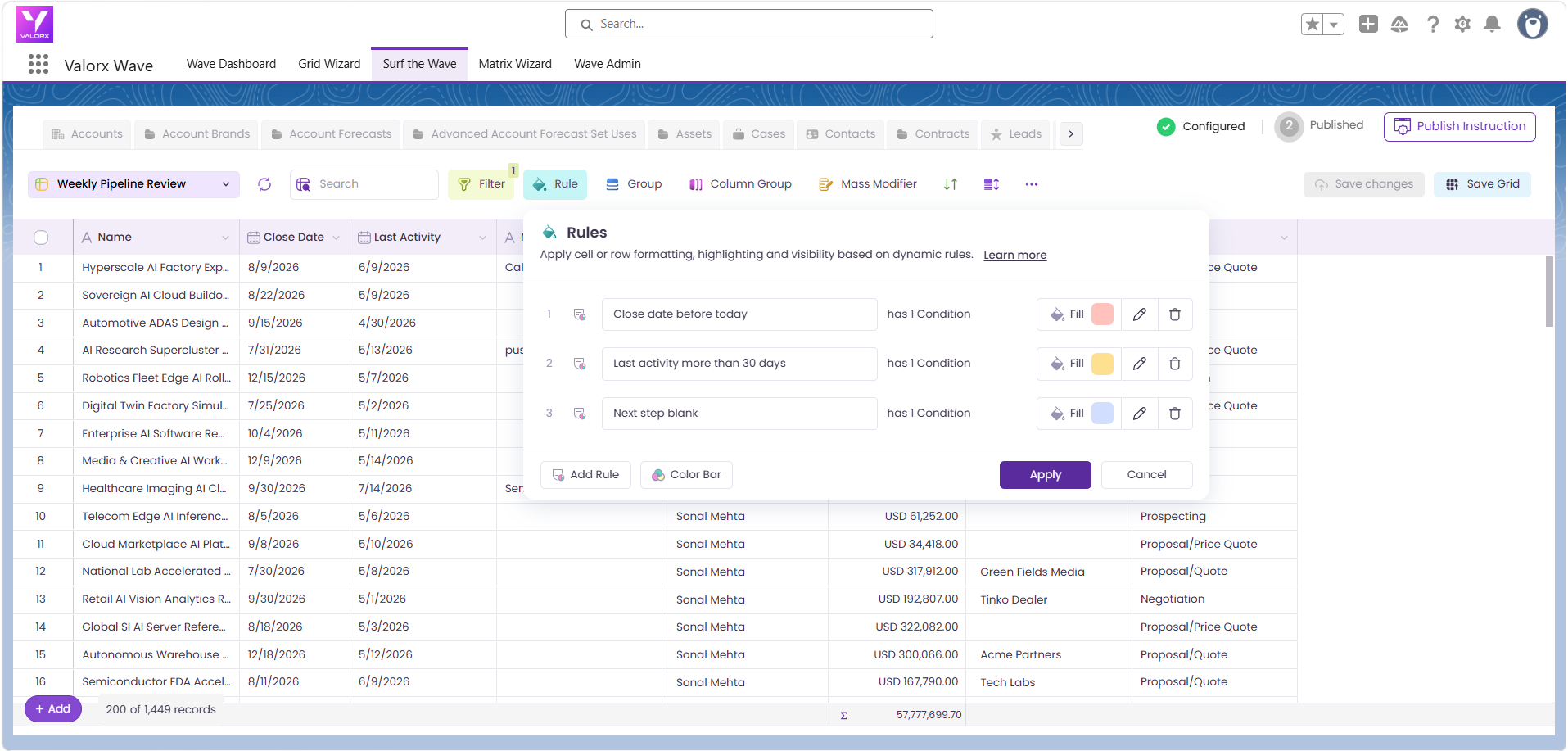1568x751 pixels.
Task: Switch to Wave Dashboard tab
Action: pos(231,64)
